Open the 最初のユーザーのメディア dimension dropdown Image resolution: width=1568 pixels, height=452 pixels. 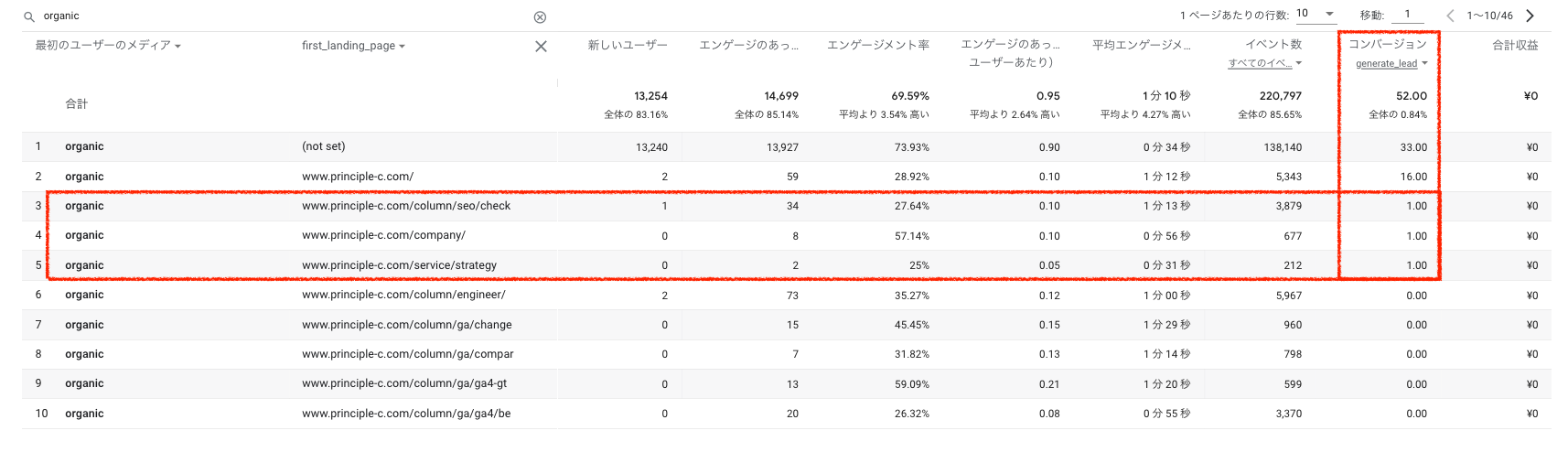pyautogui.click(x=108, y=46)
